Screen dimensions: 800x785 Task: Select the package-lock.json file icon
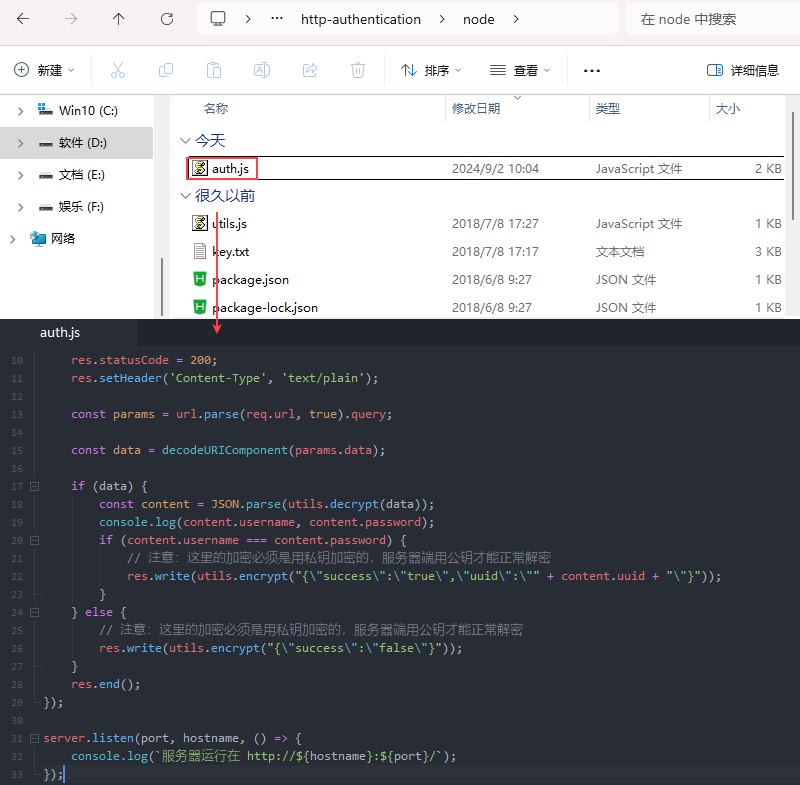point(199,307)
